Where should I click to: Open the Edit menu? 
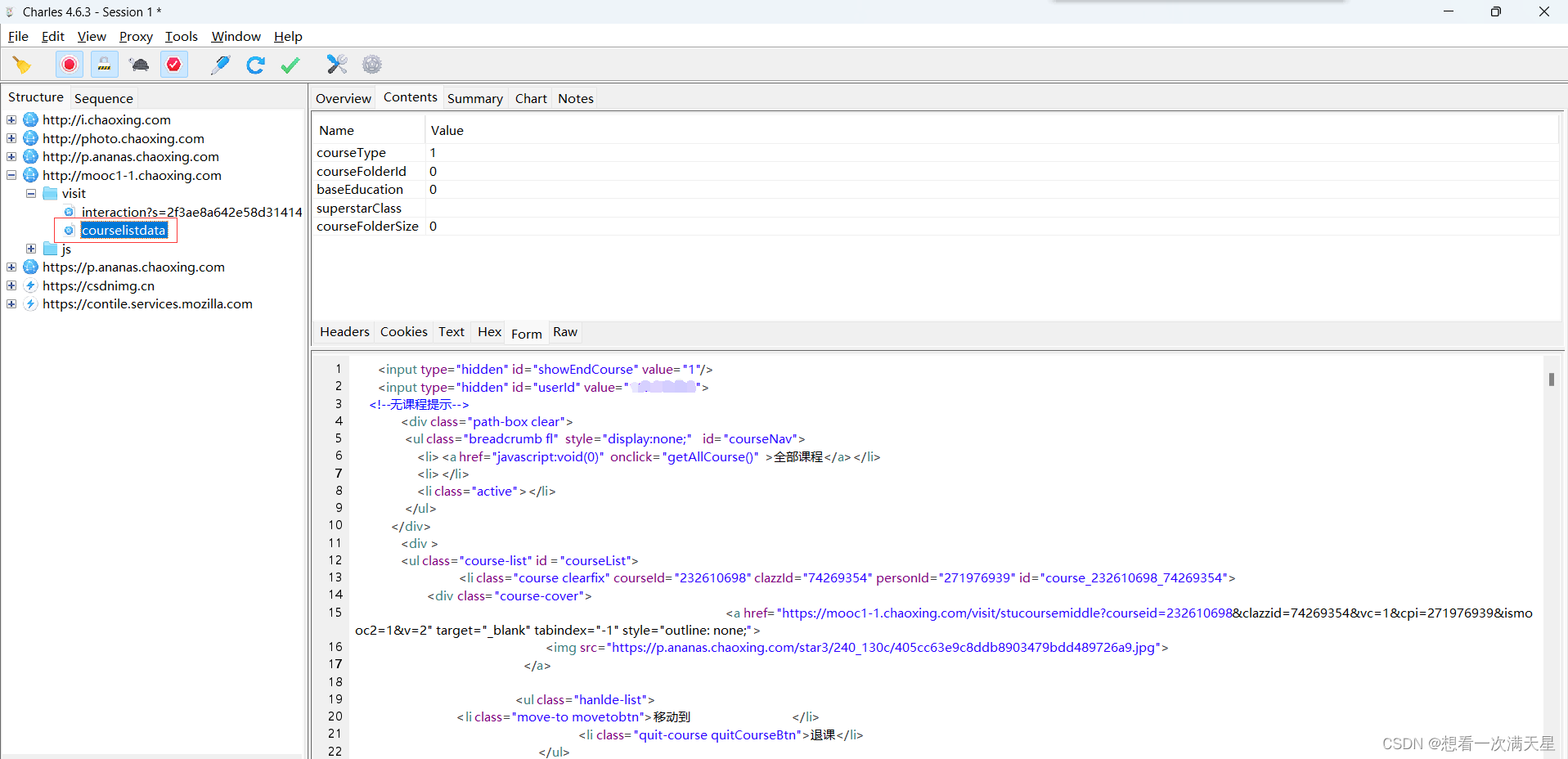[x=52, y=36]
